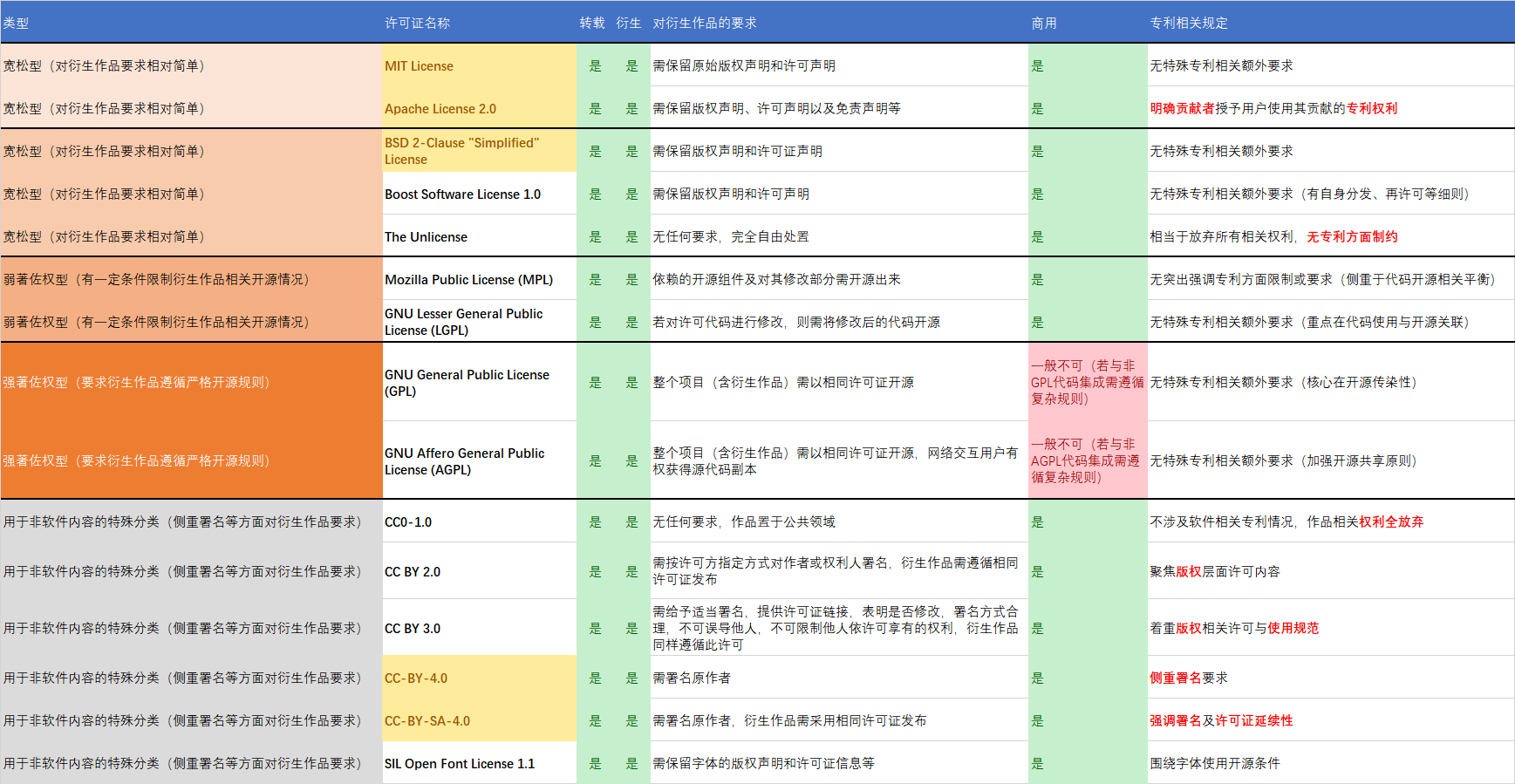Viewport: 1515px width, 784px height.
Task: Select 需署名原作者，衍生作品需采用相同许可证发布 cell
Action: [839, 720]
